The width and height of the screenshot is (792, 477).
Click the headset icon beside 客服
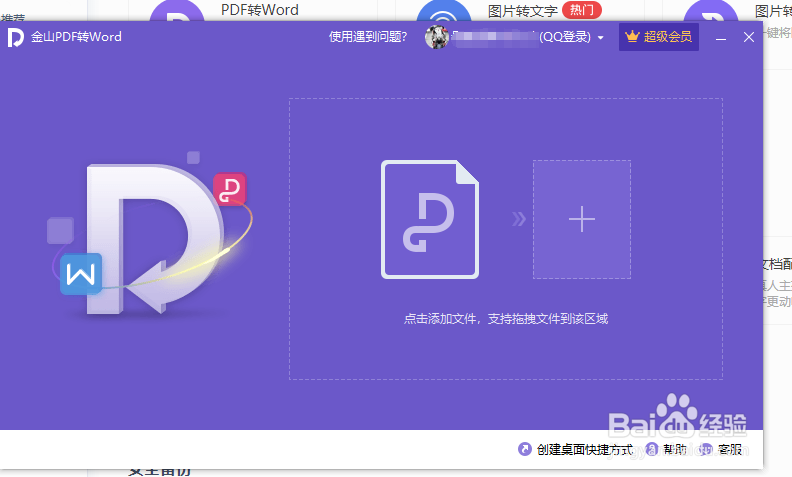tap(706, 449)
